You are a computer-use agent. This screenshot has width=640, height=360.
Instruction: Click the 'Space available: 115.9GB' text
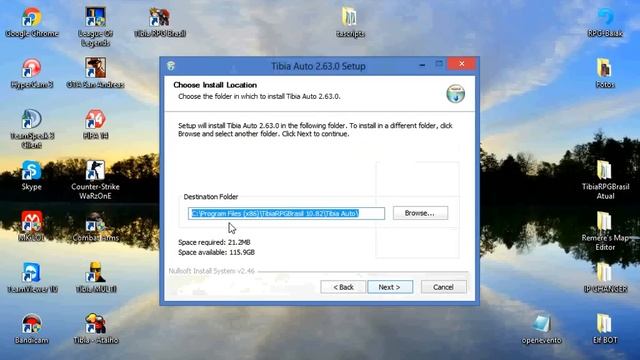click(216, 253)
